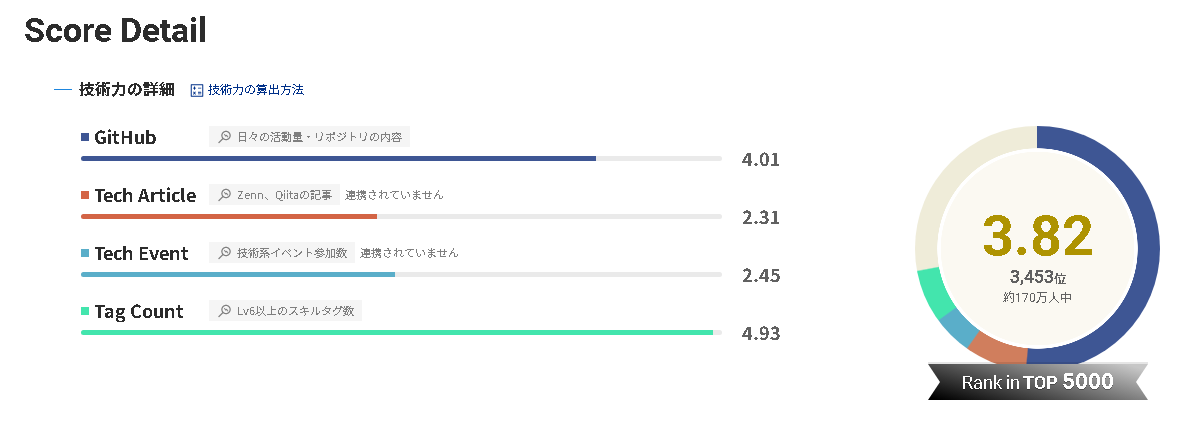The width and height of the screenshot is (1181, 439).
Task: Click the magnifier icon in Tech Article tag
Action: coord(225,195)
